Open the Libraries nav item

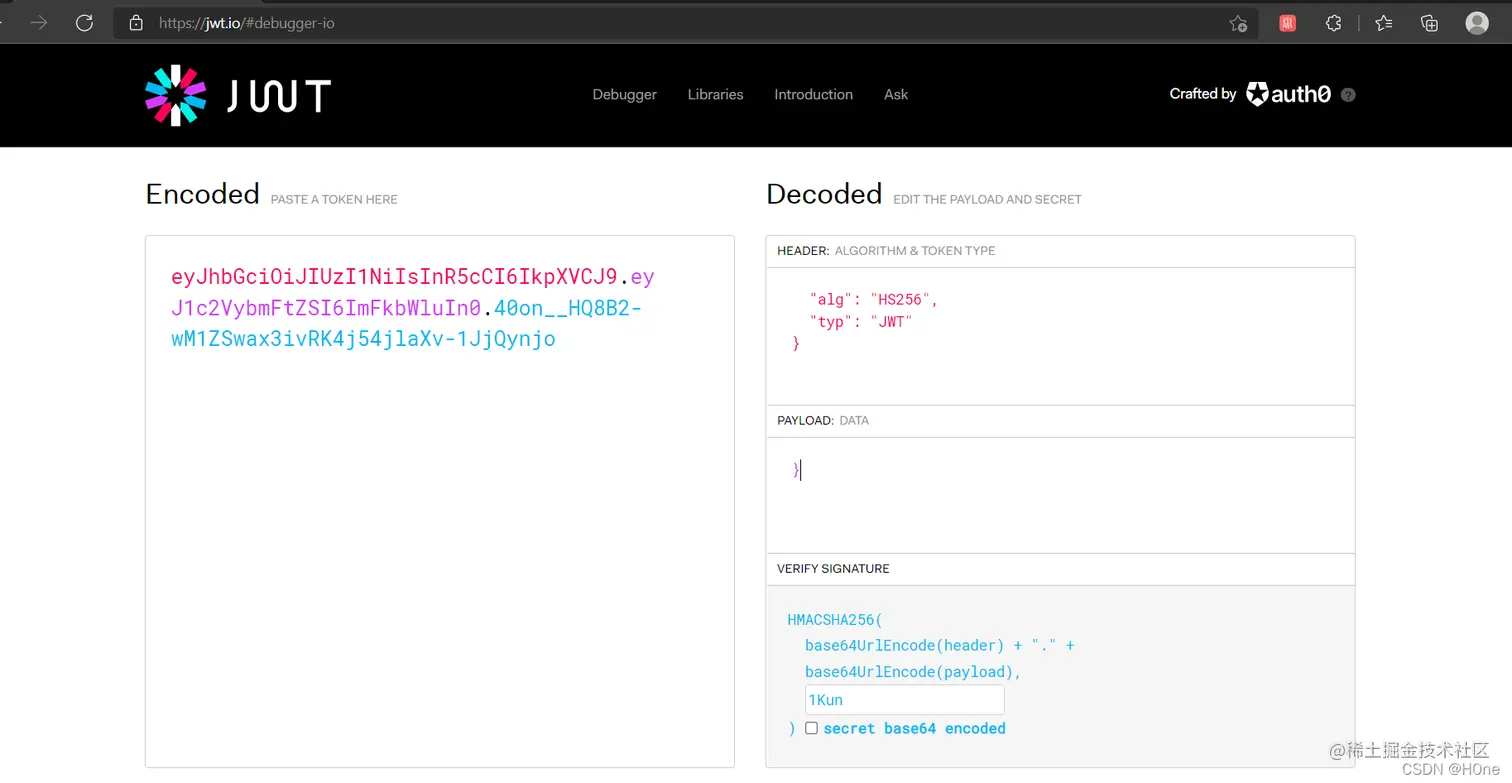pos(715,94)
